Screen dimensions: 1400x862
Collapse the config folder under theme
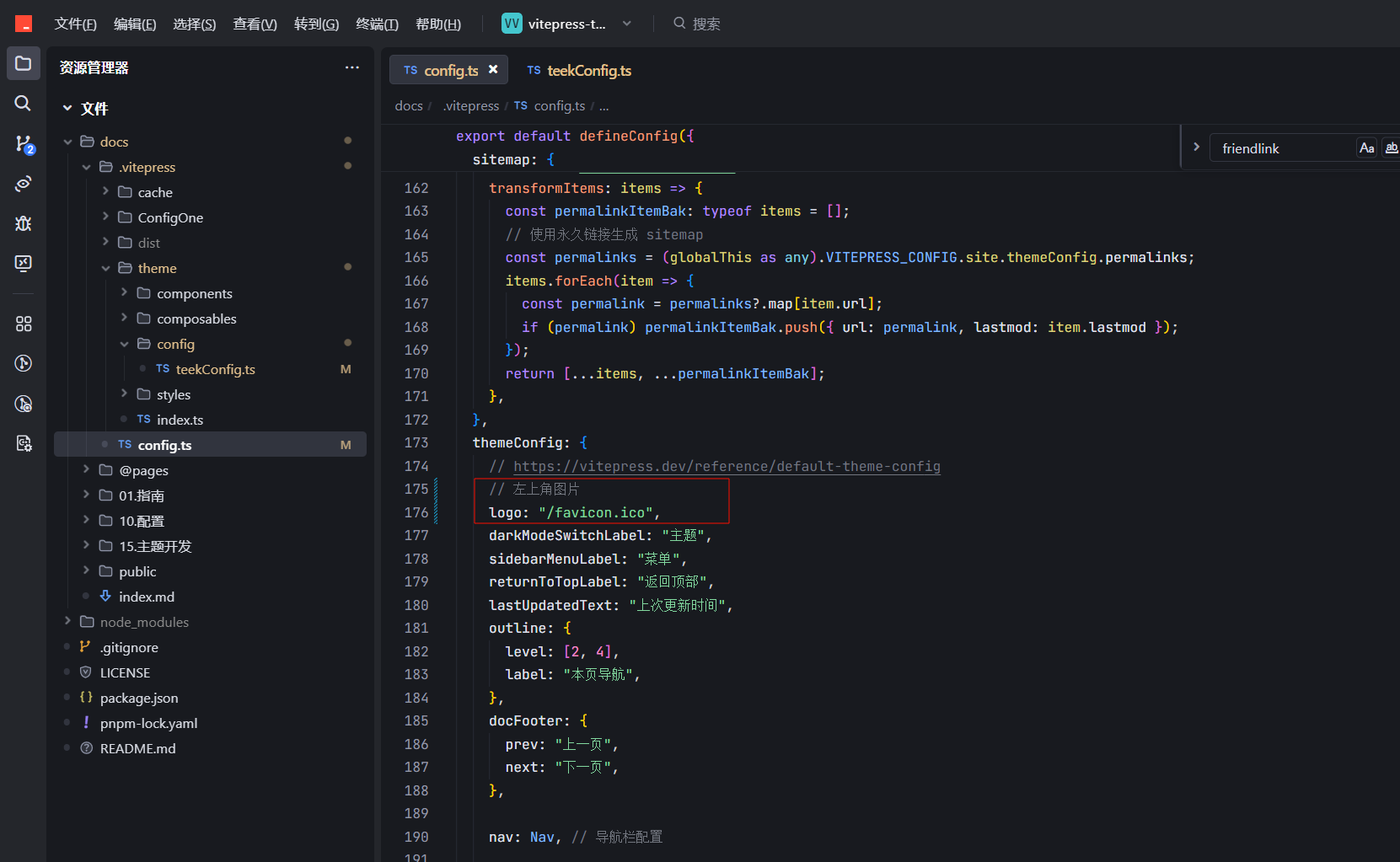pyautogui.click(x=124, y=344)
